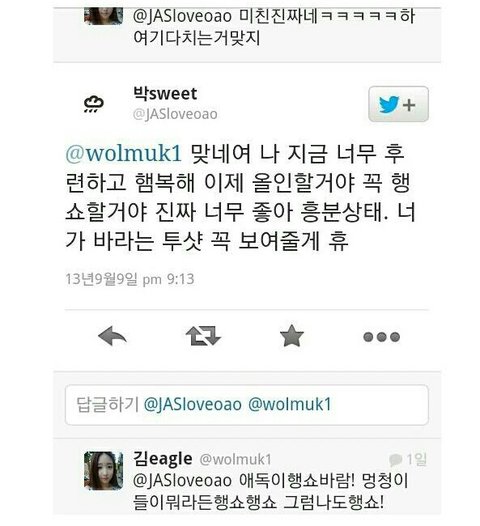Viewport: 480px width, 526px height.
Task: Tap the @wolmuk1 handle beside 김eagle
Action: tap(235, 460)
